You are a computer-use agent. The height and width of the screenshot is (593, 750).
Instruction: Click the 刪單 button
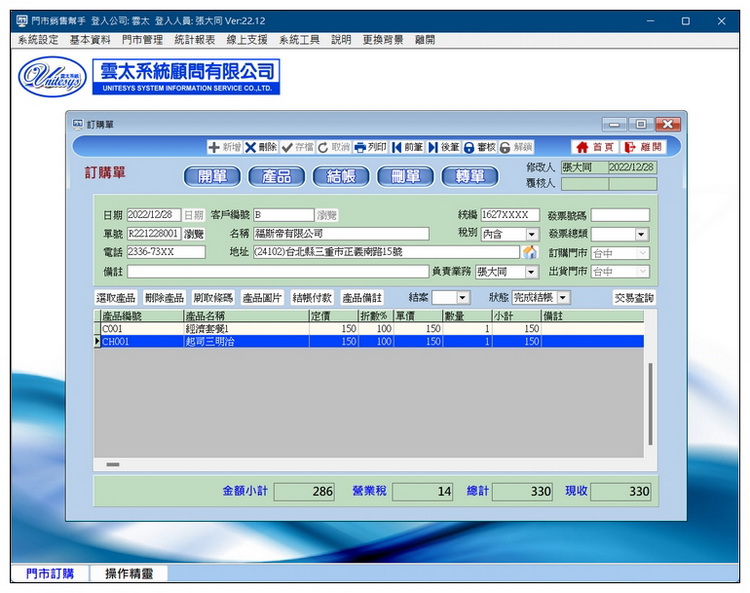click(x=405, y=176)
